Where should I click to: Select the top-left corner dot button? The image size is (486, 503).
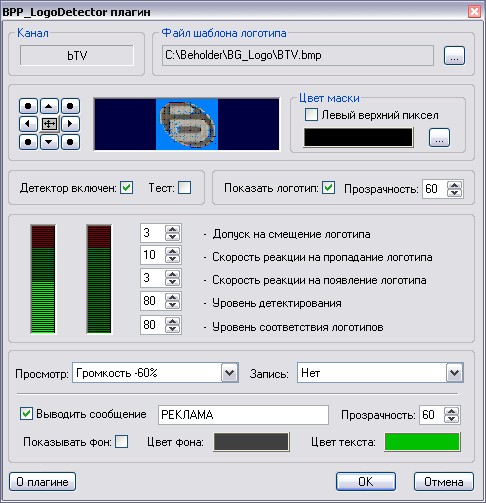[28, 106]
